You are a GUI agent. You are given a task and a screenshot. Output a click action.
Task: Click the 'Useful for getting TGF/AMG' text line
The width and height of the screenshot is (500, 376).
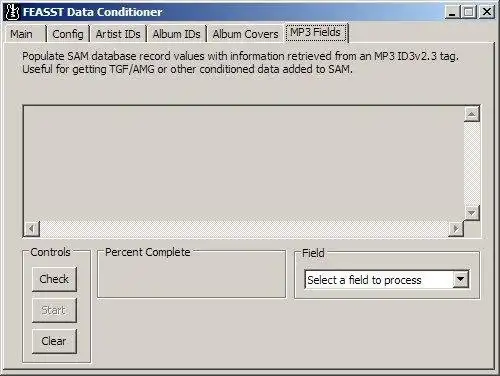(x=187, y=69)
